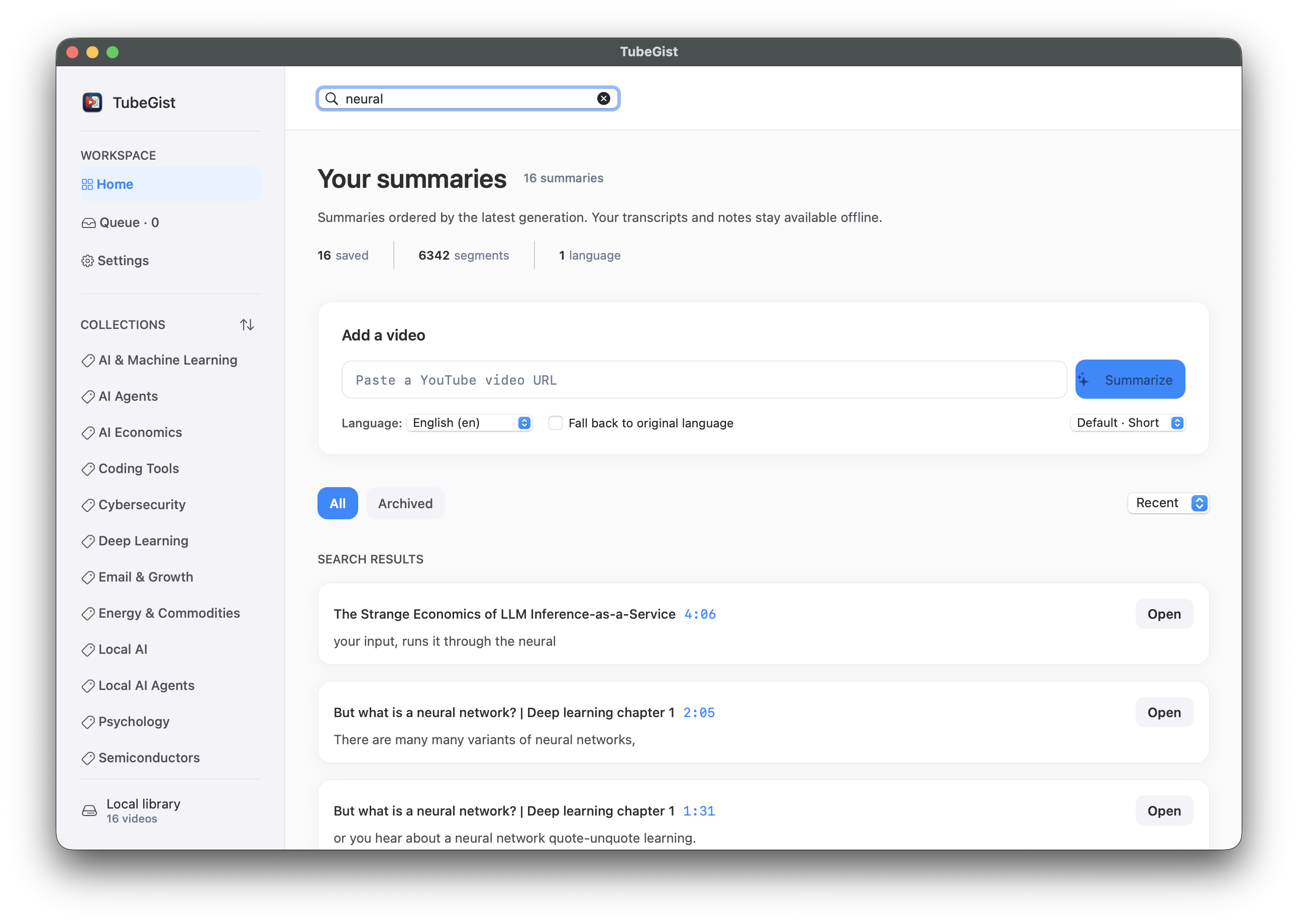Open the Language English (en) dropdown
1298x924 pixels.
pos(470,423)
